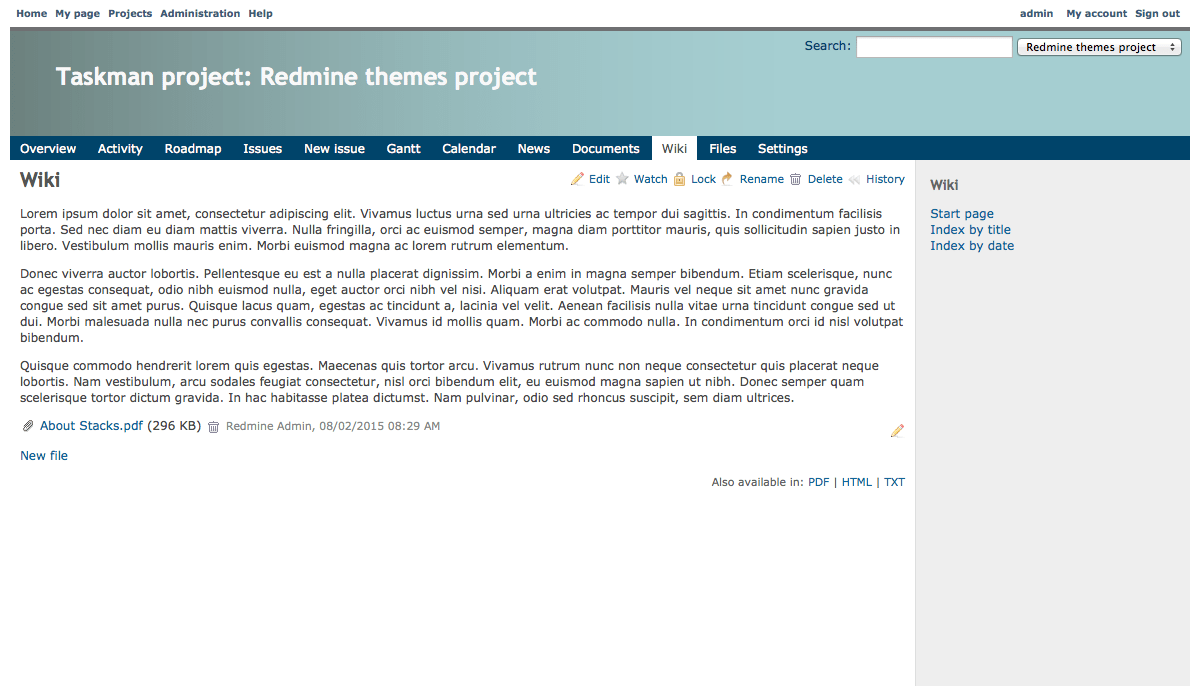Viewport: 1200px width, 686px height.
Task: Click the trash Delete icon in wiki toolbar
Action: coord(796,179)
